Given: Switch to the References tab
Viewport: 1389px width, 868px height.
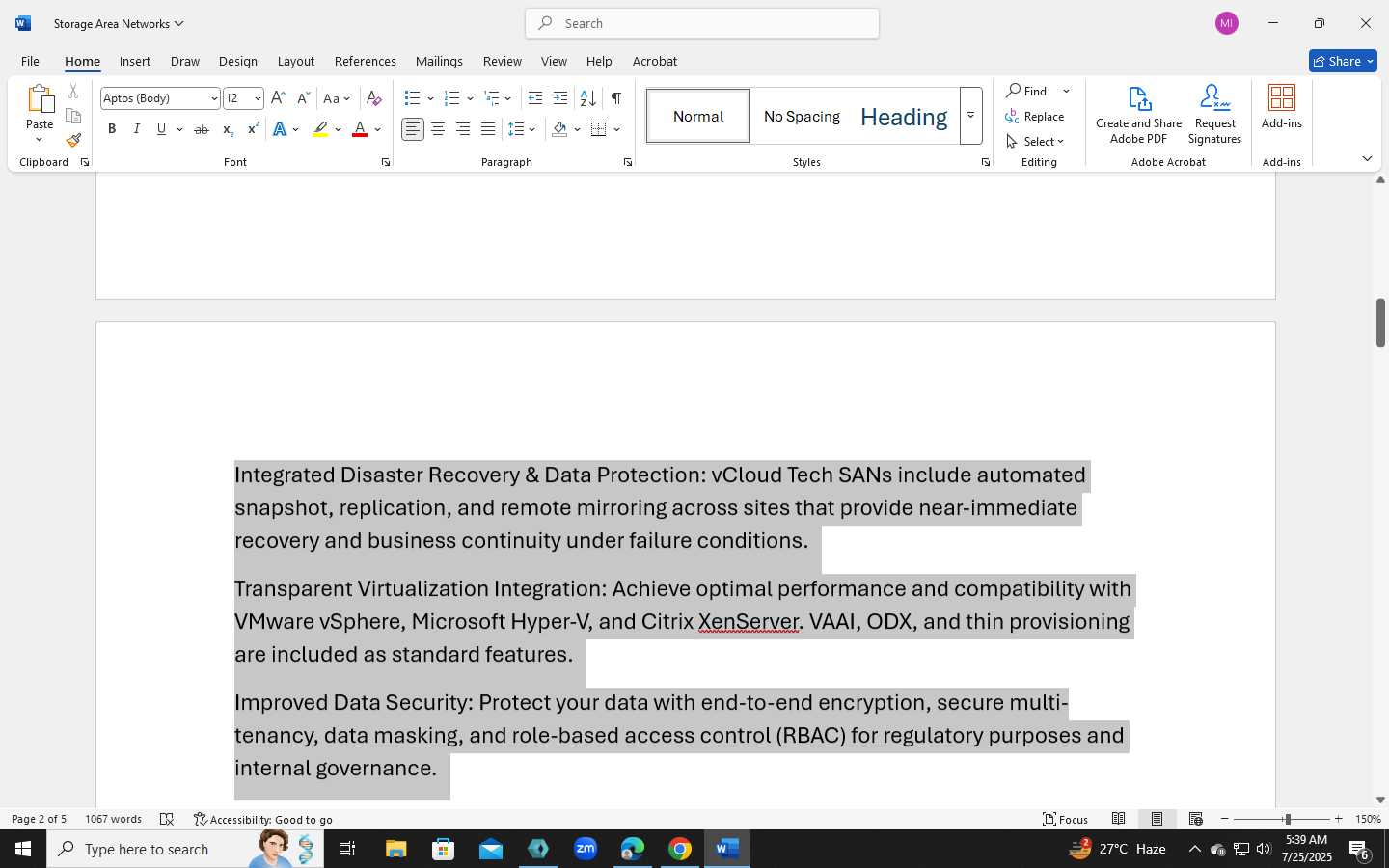Looking at the screenshot, I should (365, 61).
